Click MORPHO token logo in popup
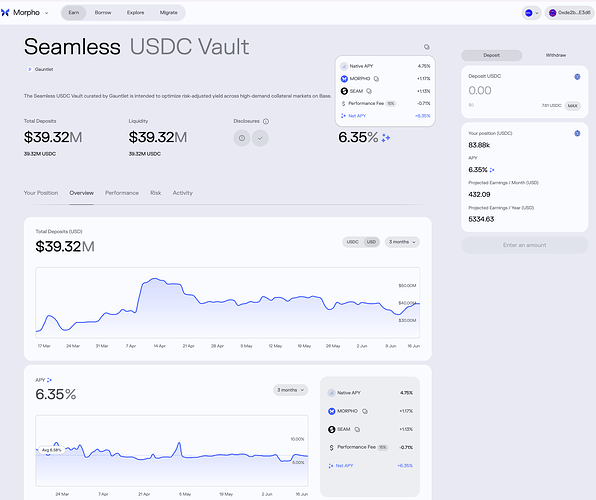 point(344,79)
